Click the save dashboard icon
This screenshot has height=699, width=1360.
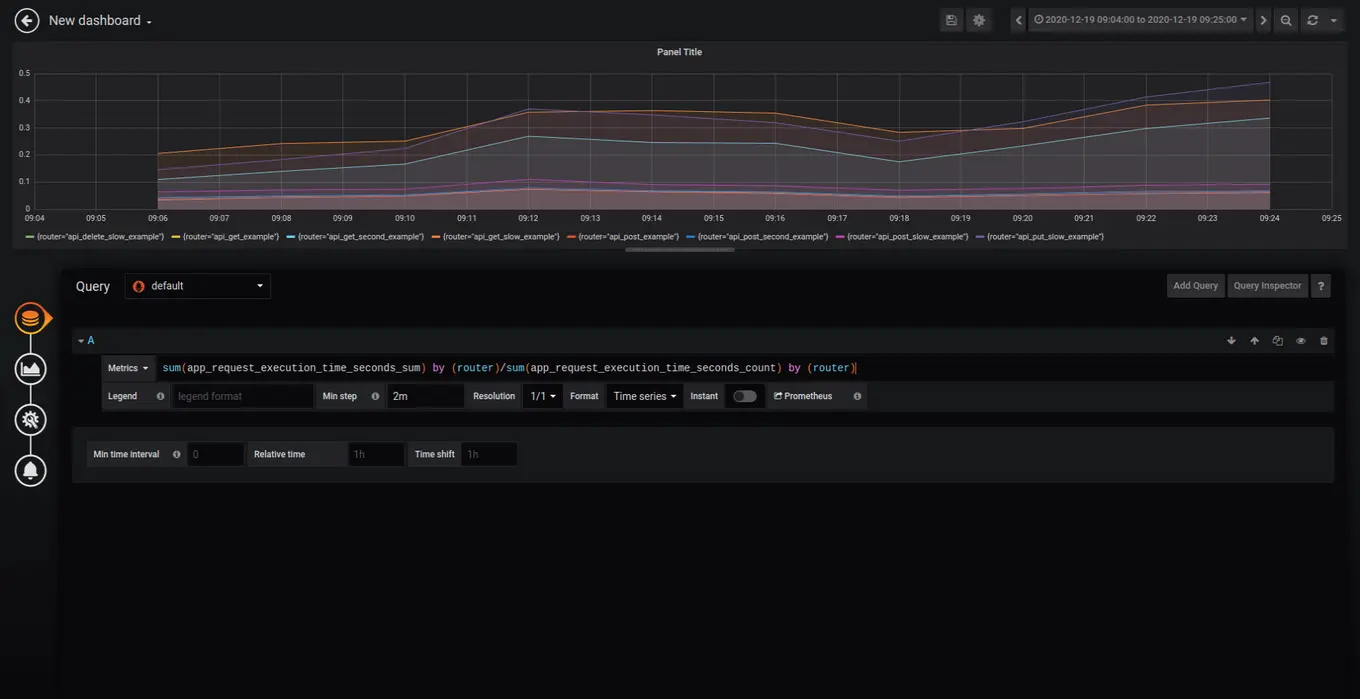click(951, 20)
